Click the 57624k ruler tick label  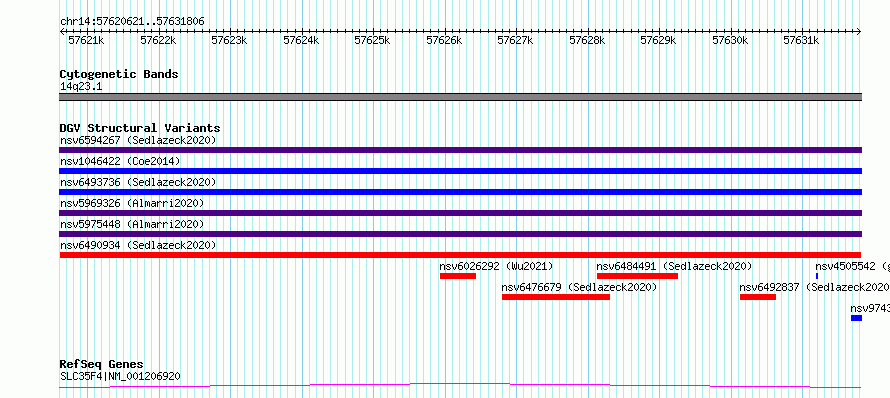click(301, 41)
